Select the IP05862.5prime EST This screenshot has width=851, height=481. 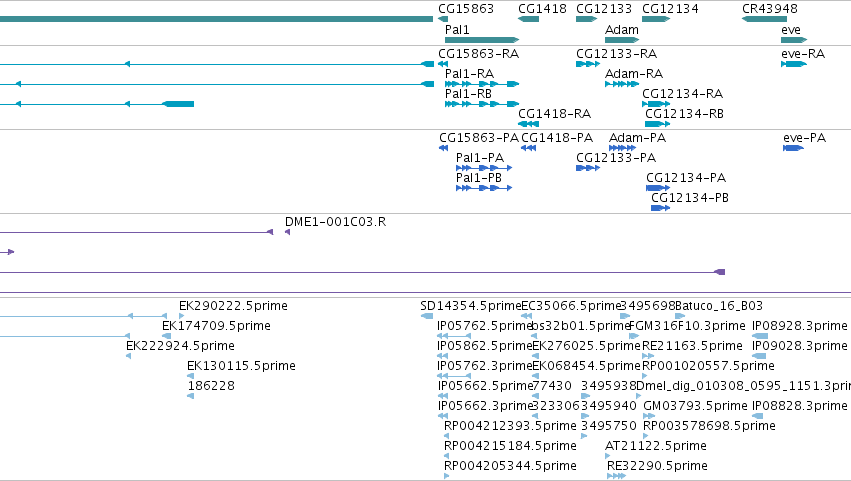pos(442,356)
